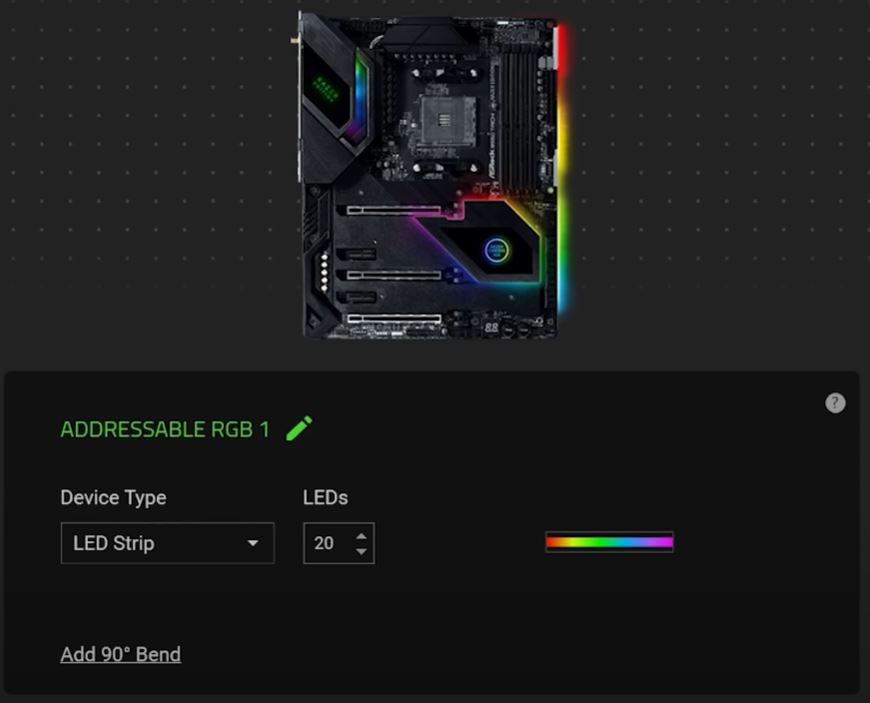Open help via question mark icon
Viewport: 870px width, 703px height.
point(835,403)
